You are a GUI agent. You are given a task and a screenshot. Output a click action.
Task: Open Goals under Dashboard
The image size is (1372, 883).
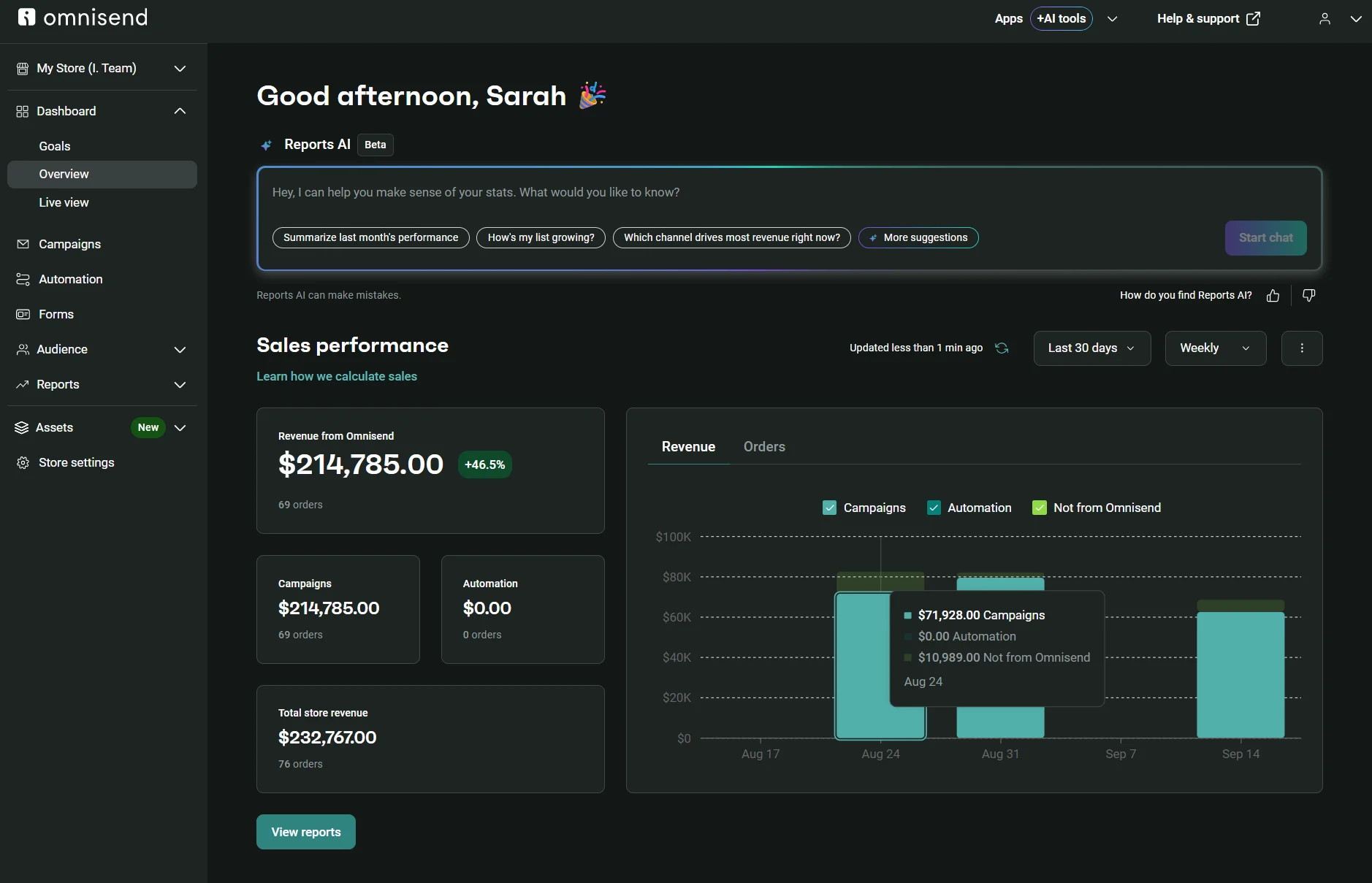coord(55,146)
